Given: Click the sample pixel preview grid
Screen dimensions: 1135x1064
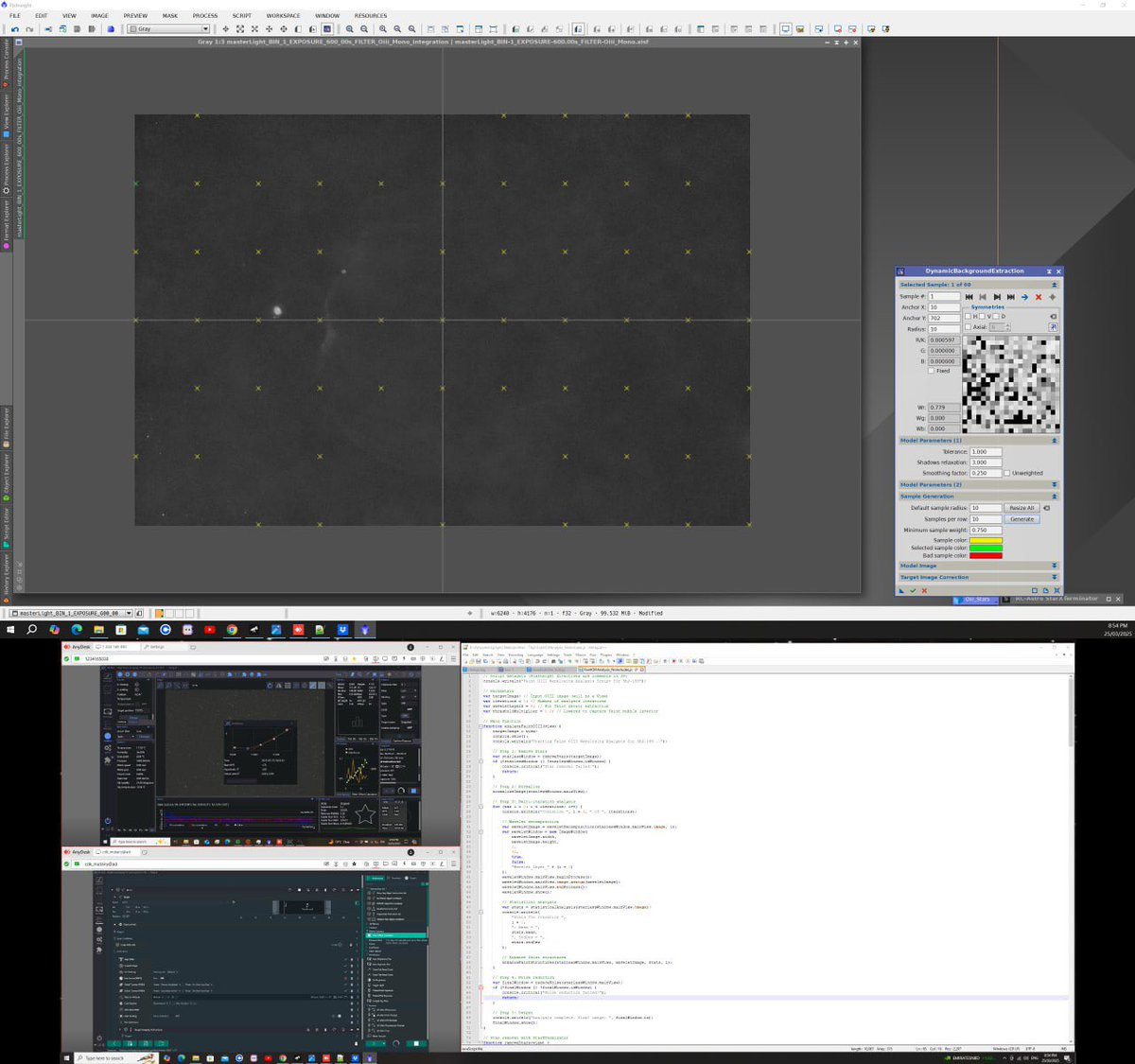Looking at the screenshot, I should [x=1011, y=384].
